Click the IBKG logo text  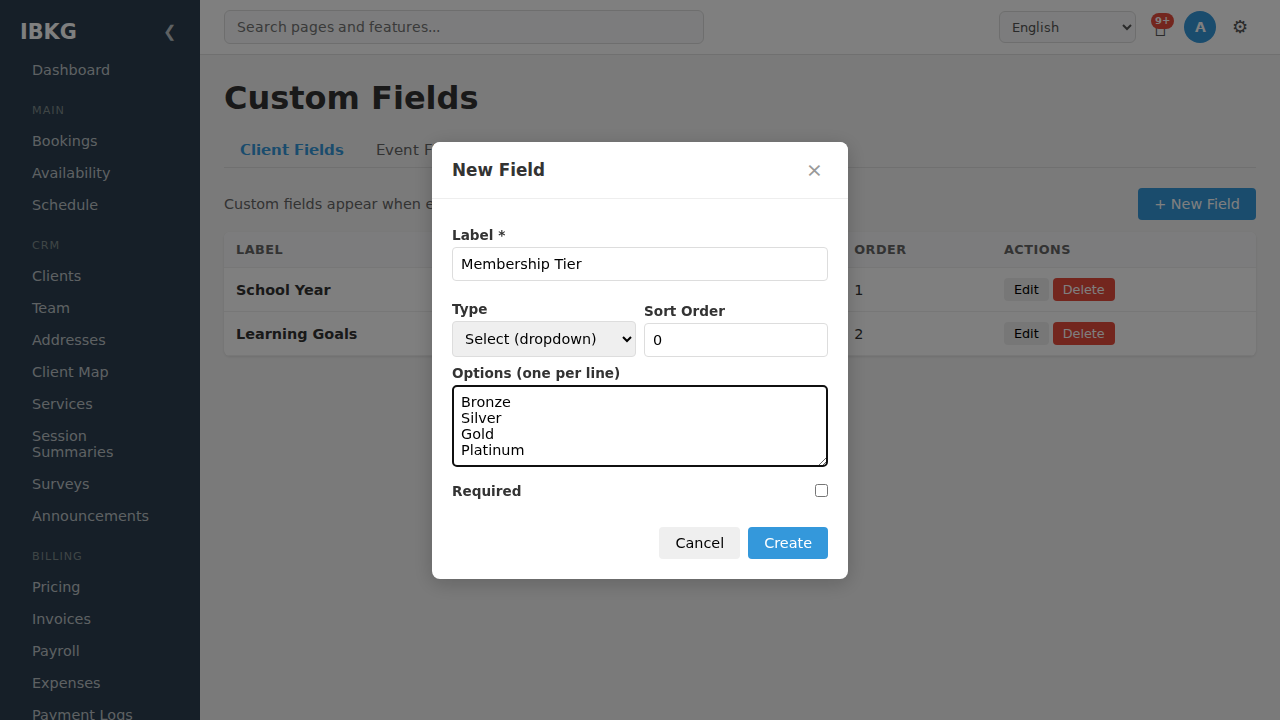click(x=48, y=31)
